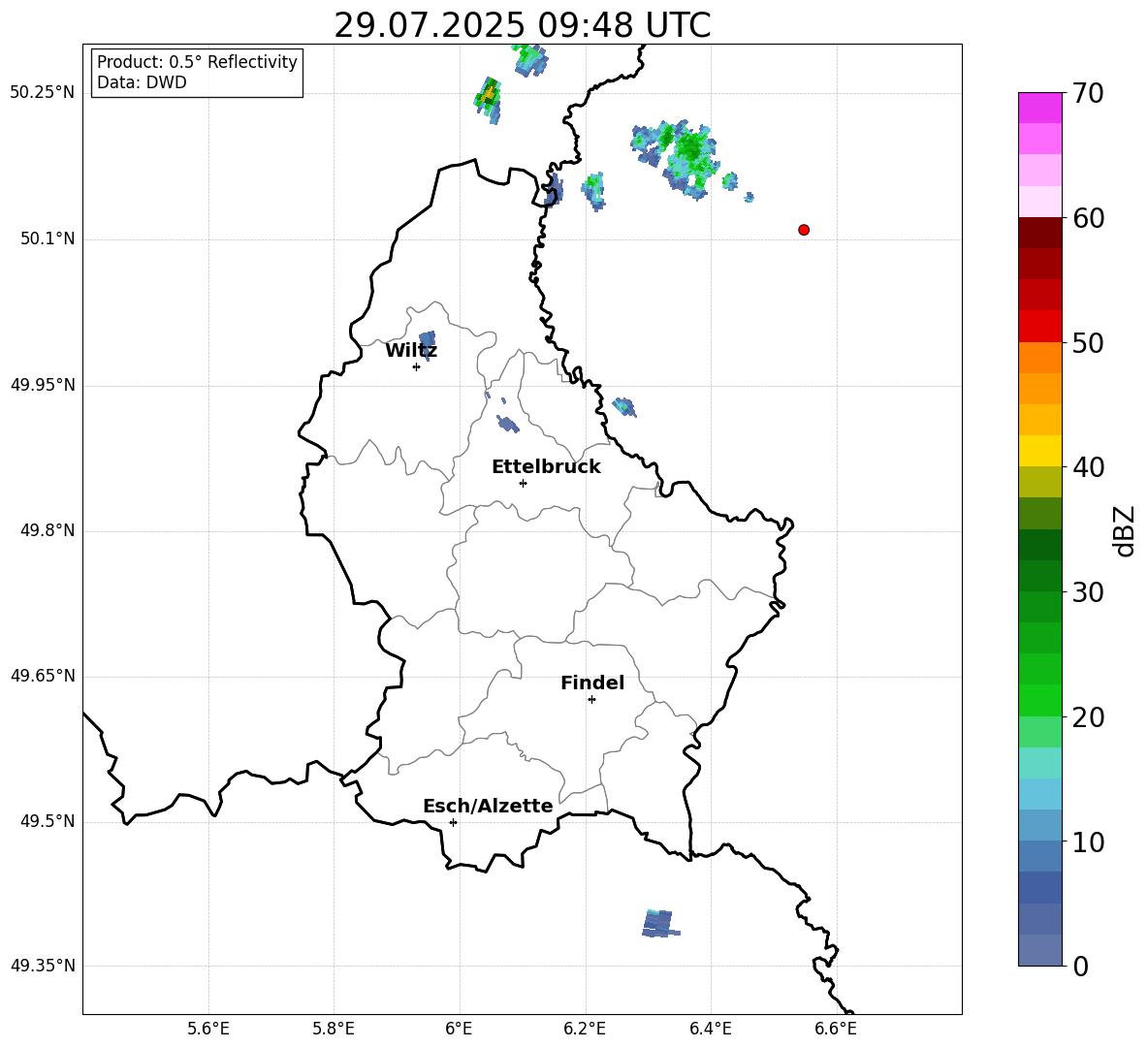Click the title 29.07.2025 09:48 UTC

tap(523, 25)
